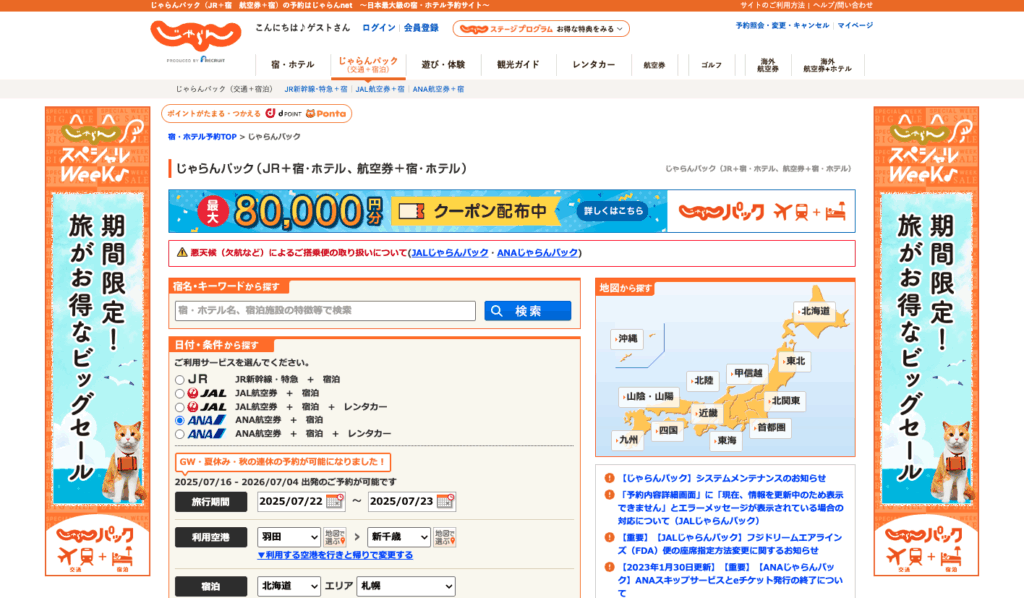Screen dimensions: 1024x598
Task: Select JAL航空券+宿泊 radio option
Action: 180,393
